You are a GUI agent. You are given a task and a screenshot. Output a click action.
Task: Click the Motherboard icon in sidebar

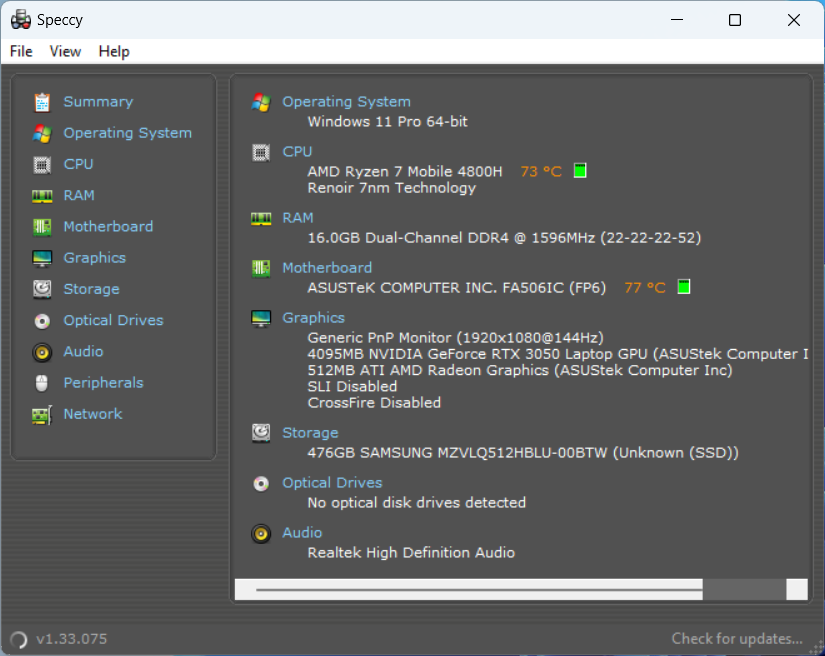[x=42, y=227]
